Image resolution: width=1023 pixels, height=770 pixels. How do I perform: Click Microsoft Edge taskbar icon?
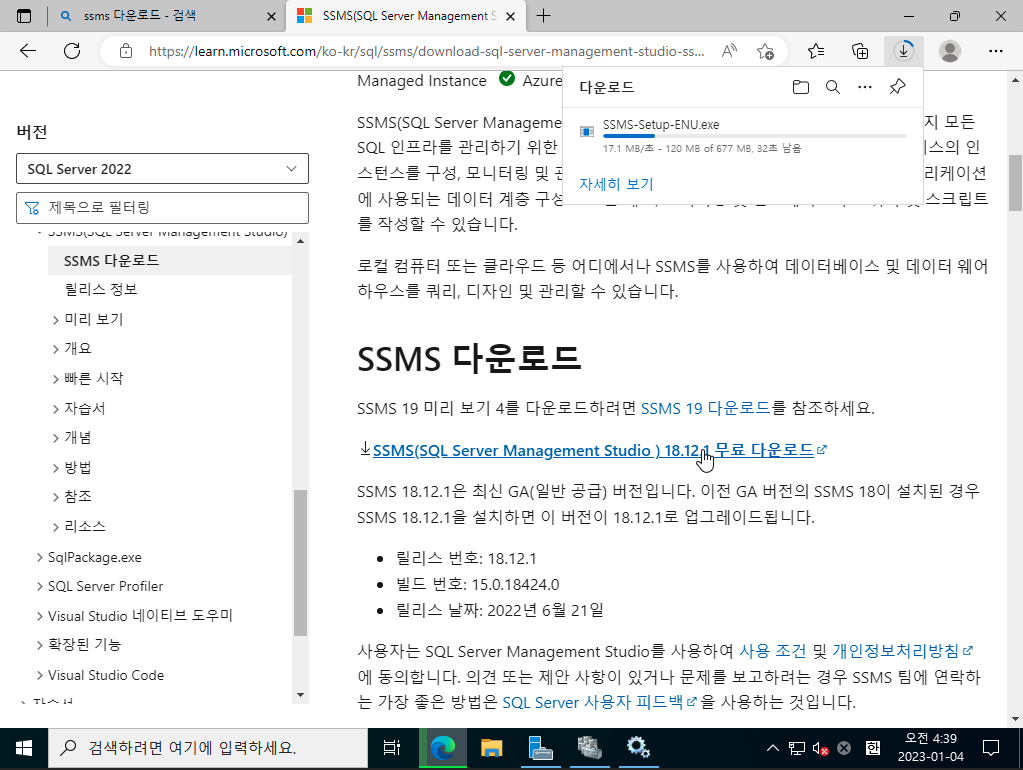pos(442,748)
